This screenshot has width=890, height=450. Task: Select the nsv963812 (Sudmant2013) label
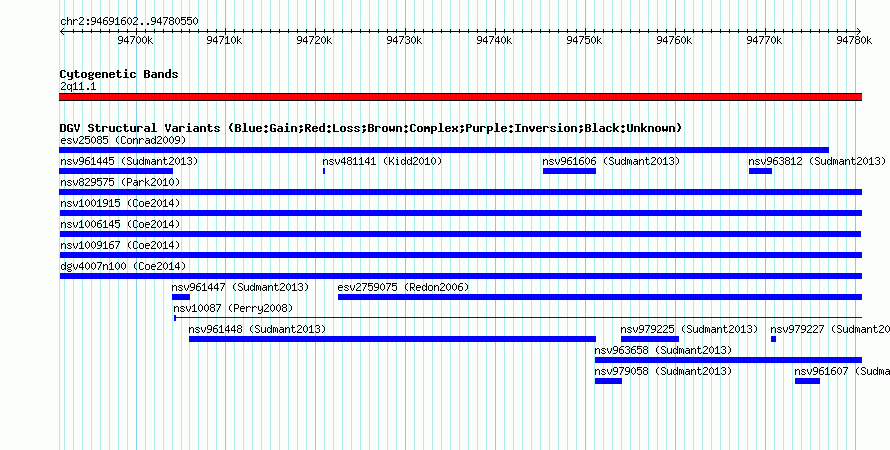coord(817,161)
